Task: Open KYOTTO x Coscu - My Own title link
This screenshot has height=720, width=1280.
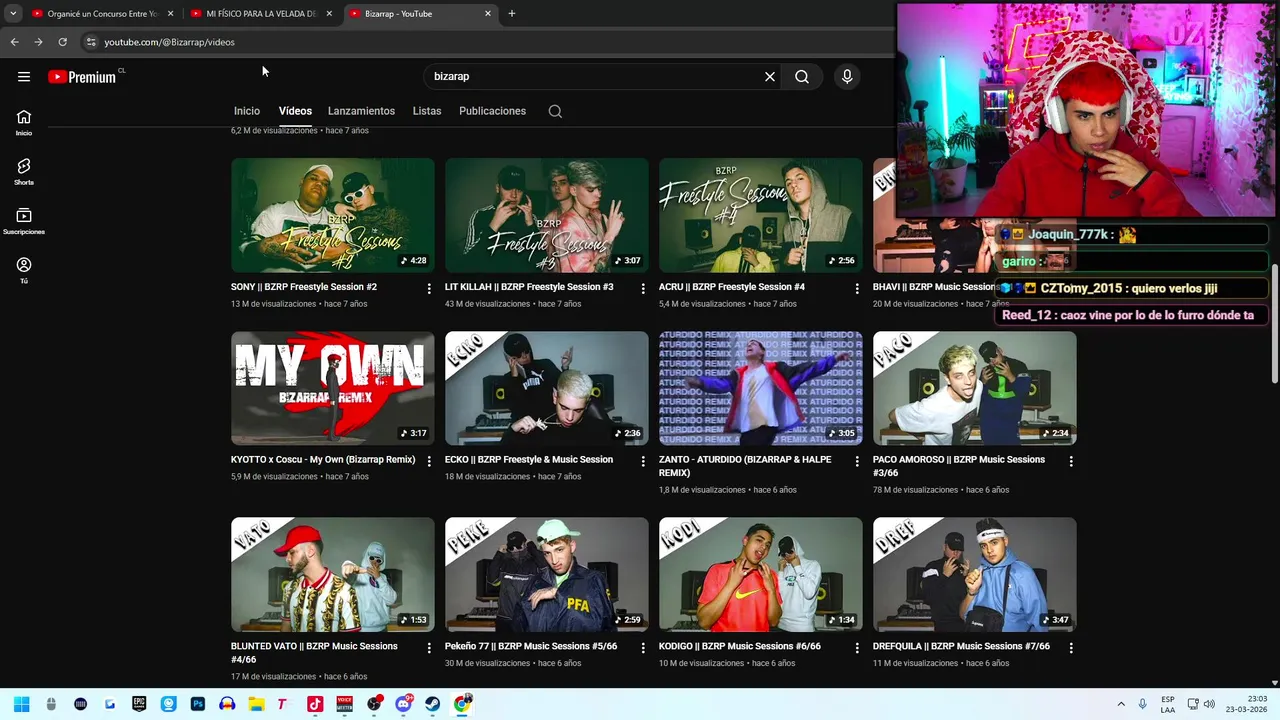Action: [x=323, y=460]
